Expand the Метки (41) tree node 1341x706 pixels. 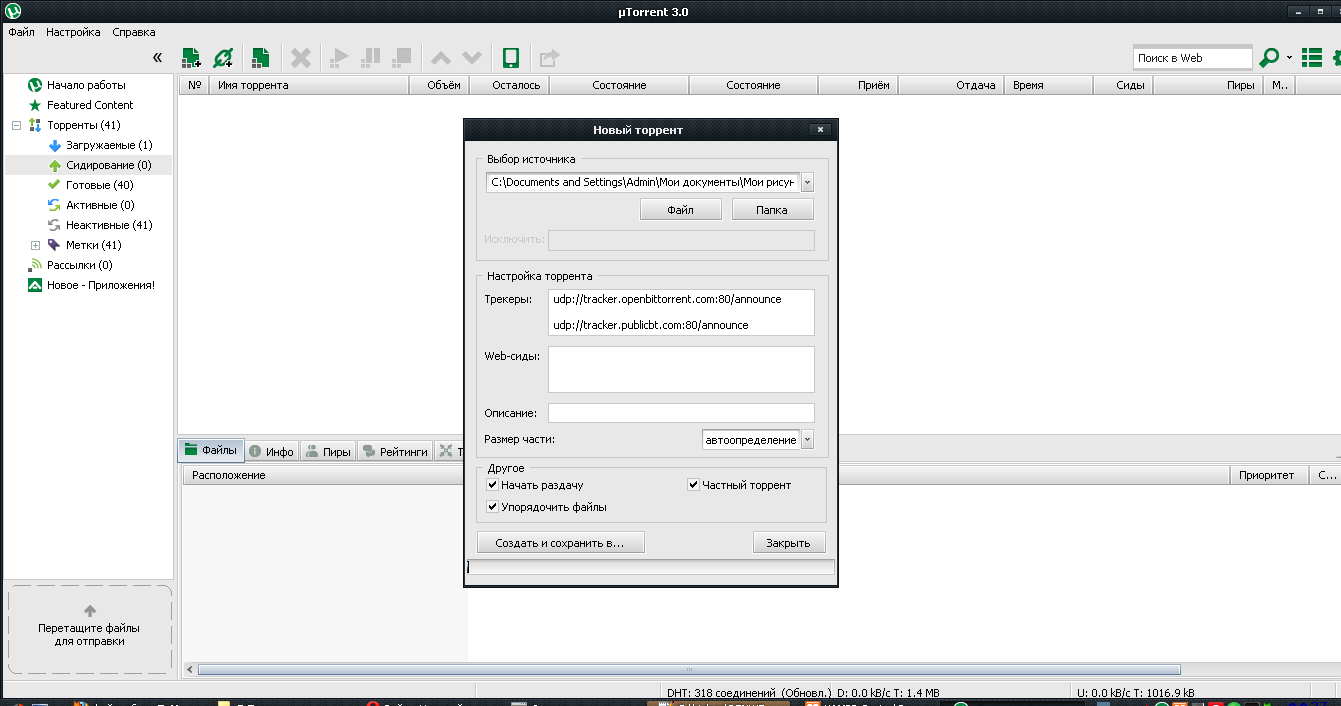click(35, 245)
